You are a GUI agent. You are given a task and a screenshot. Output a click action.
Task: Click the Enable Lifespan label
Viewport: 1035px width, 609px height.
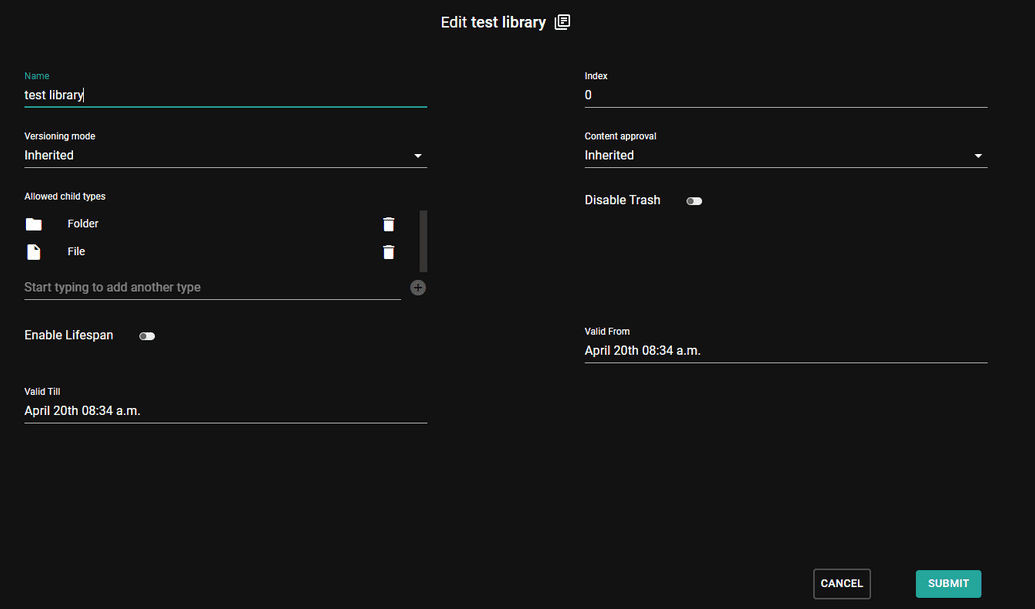coord(69,335)
